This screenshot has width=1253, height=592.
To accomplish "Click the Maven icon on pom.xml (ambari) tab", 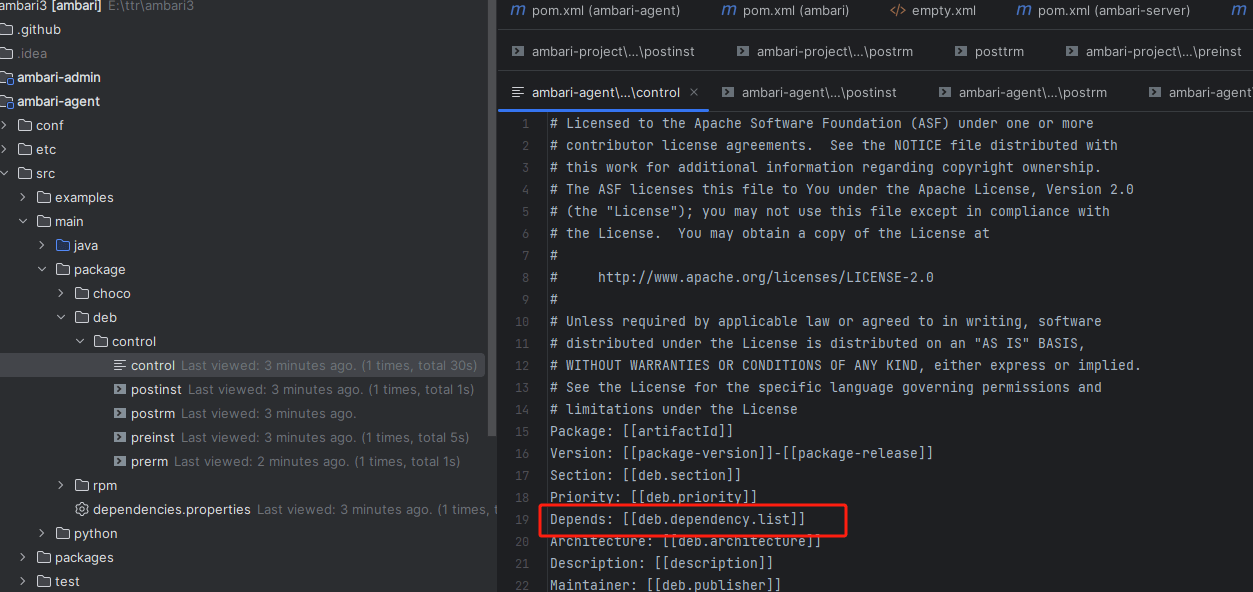I will click(x=728, y=11).
